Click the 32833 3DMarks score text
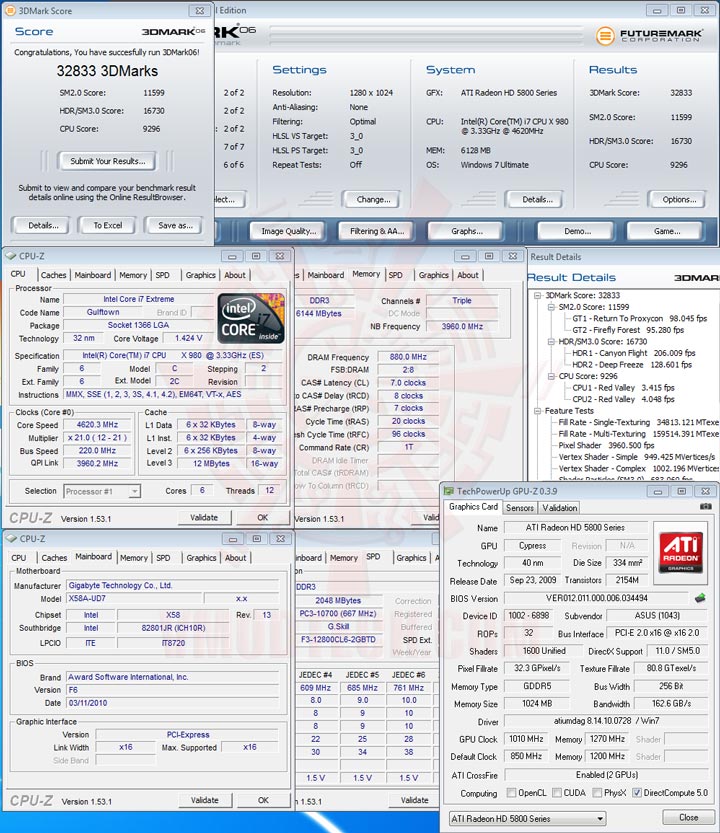This screenshot has height=833, width=720. click(107, 71)
